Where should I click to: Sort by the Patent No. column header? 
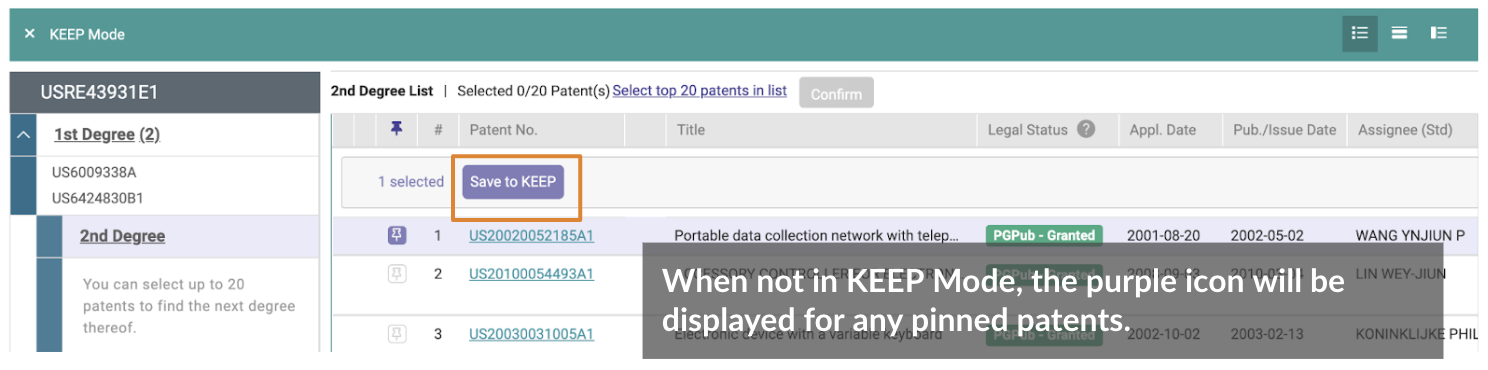point(503,130)
